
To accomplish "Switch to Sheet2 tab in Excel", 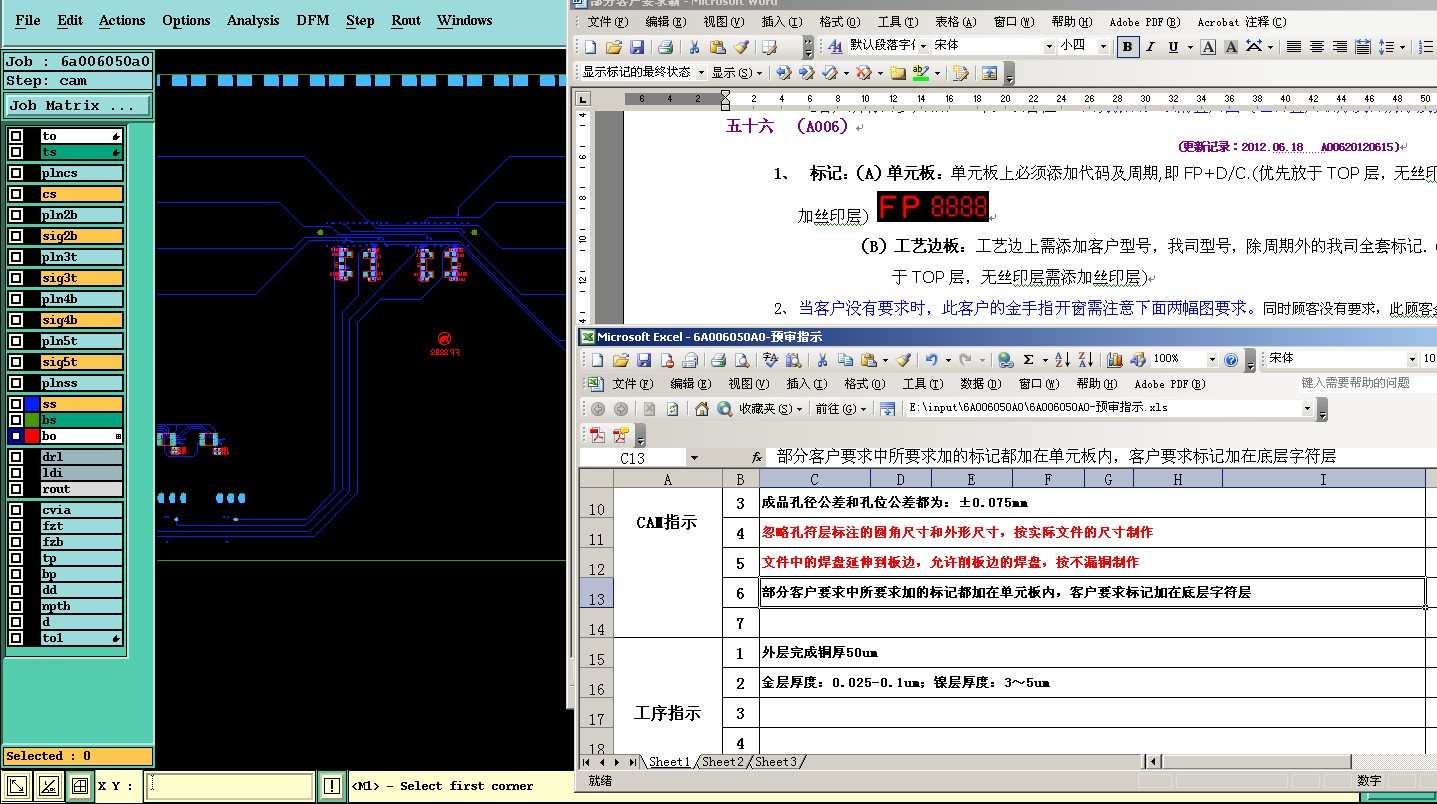I will tap(724, 762).
